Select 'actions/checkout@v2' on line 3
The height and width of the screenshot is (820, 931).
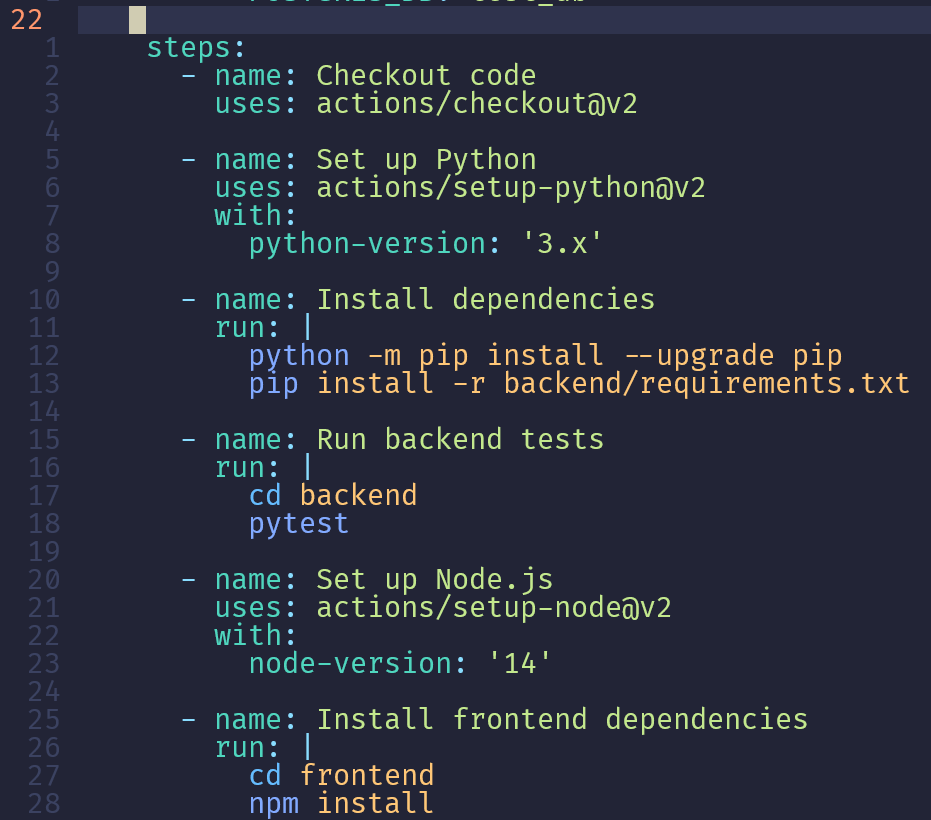(x=477, y=103)
